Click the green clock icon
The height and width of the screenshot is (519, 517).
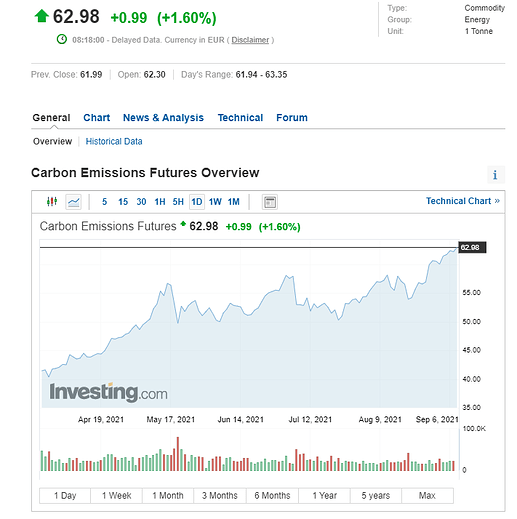62,39
